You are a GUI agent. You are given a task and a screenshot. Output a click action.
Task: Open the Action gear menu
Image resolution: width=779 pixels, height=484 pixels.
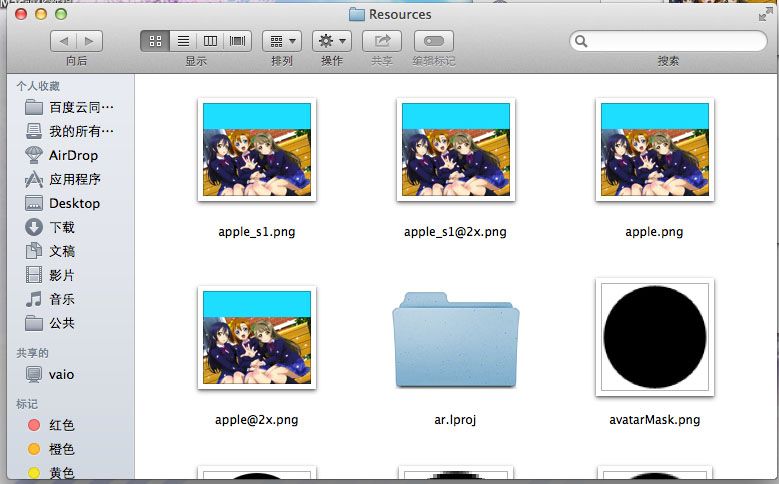point(331,41)
